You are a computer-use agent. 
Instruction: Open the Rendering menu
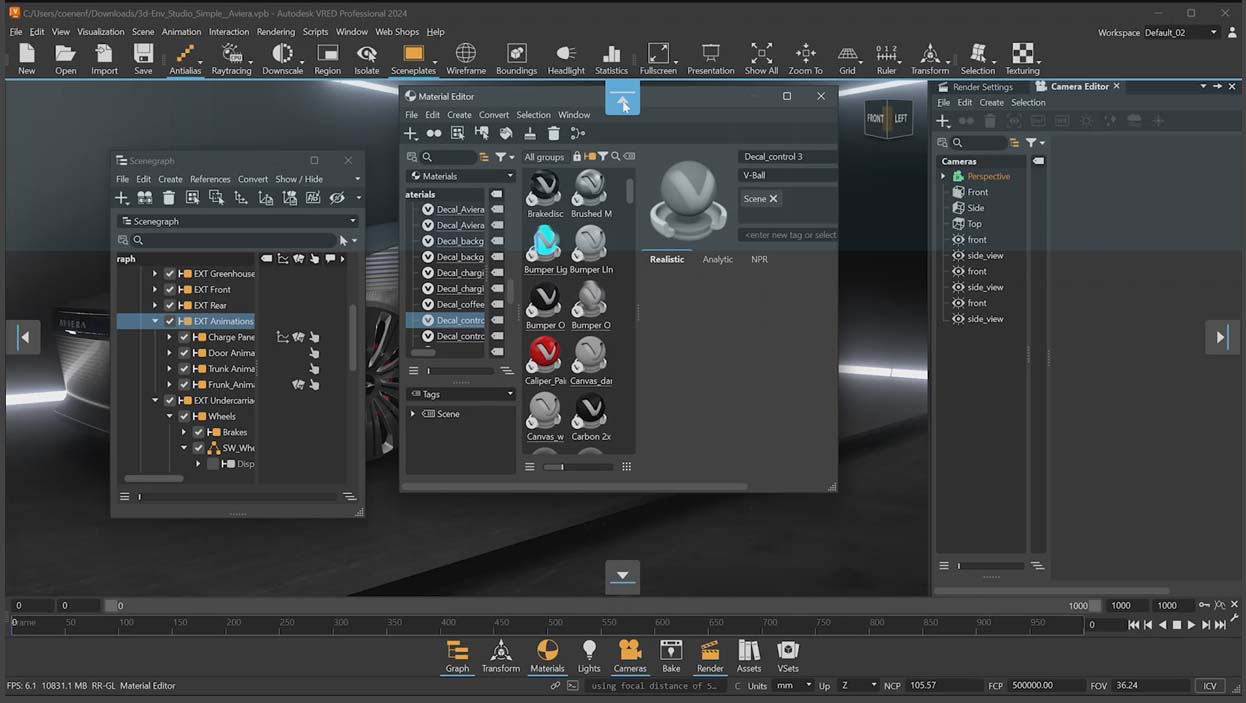tap(276, 32)
